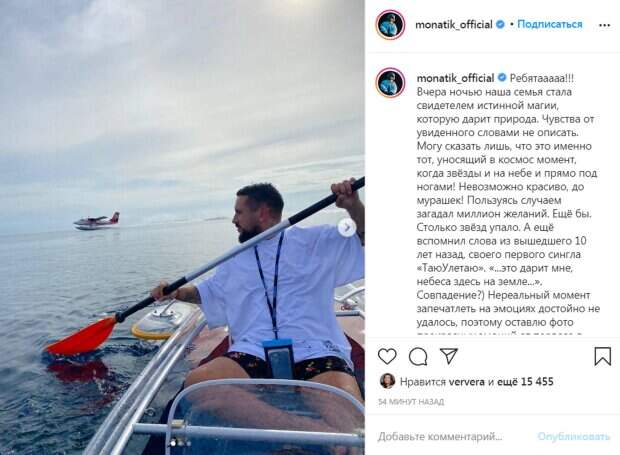
Task: Like the post with the heart icon
Action: click(x=387, y=356)
